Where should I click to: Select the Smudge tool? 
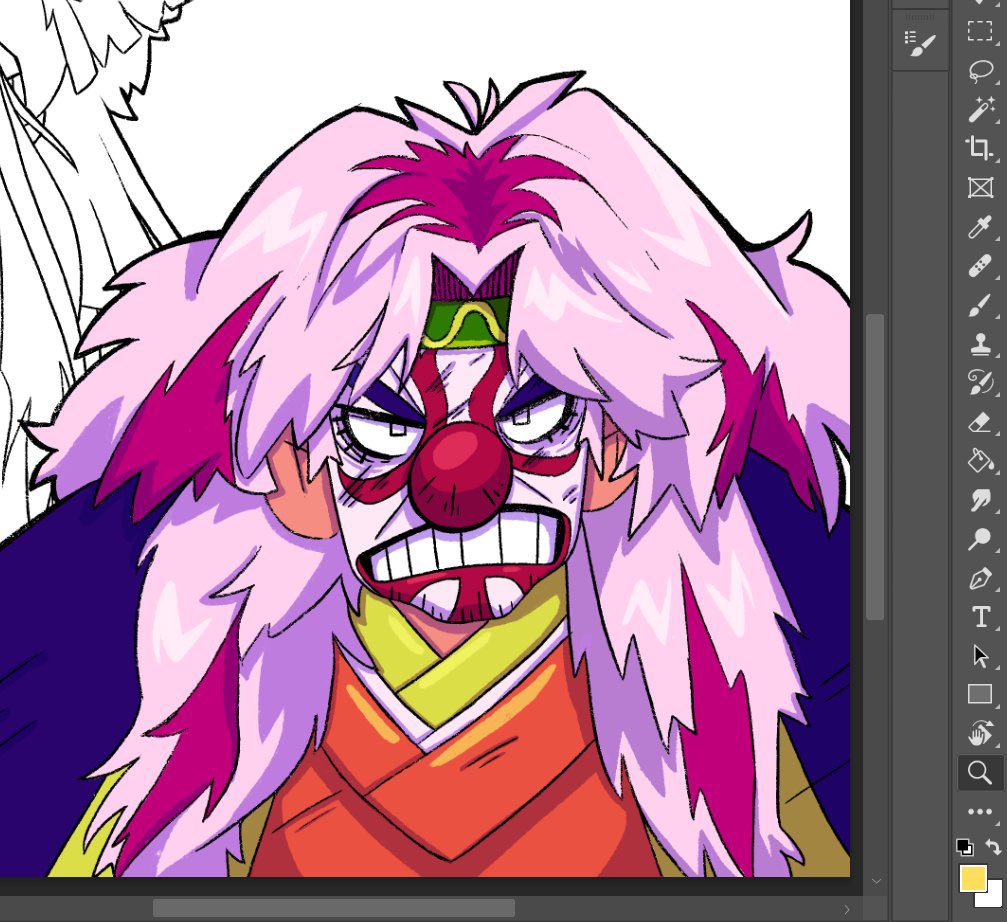(x=980, y=500)
